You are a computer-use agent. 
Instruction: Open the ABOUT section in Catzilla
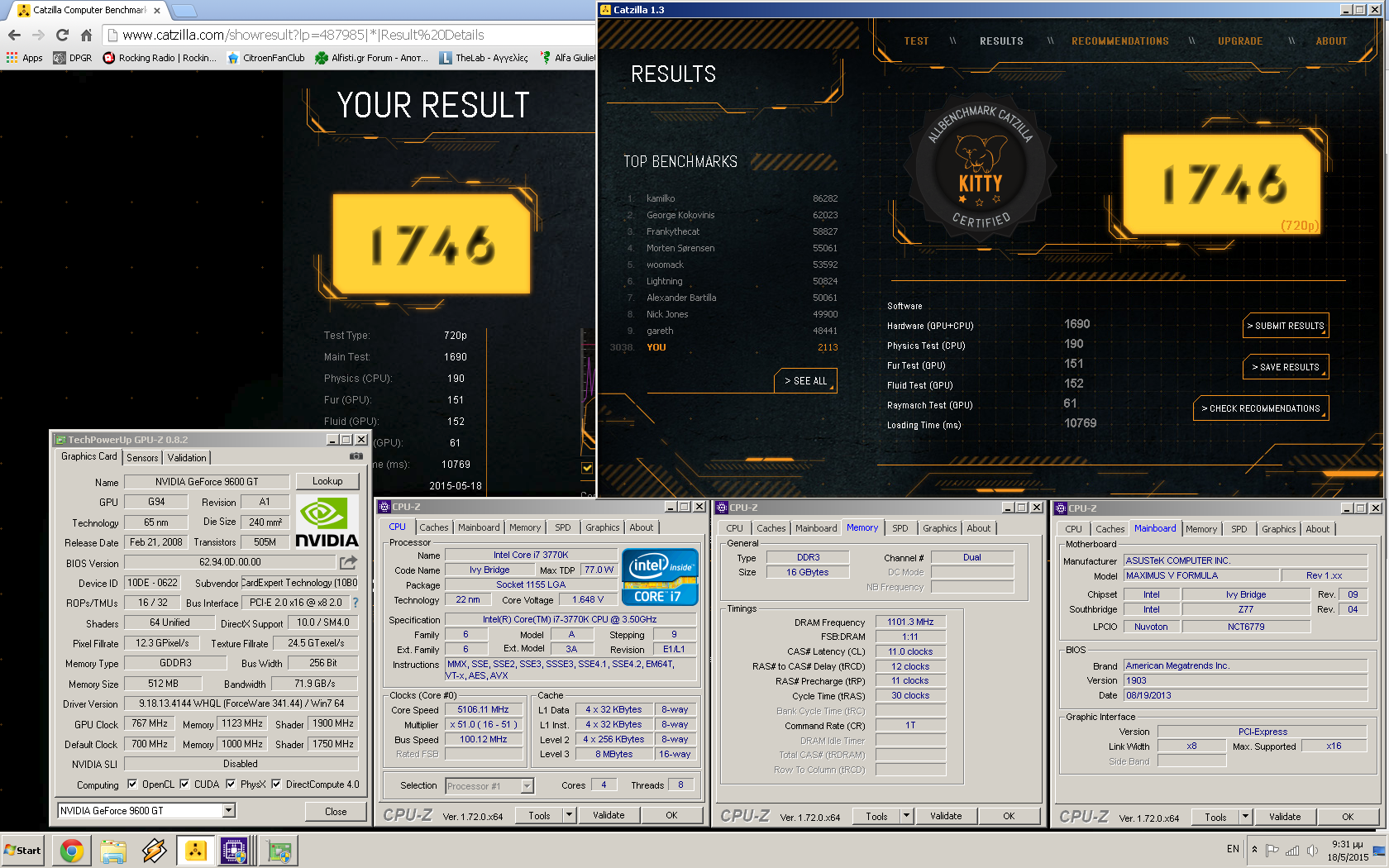1331,41
